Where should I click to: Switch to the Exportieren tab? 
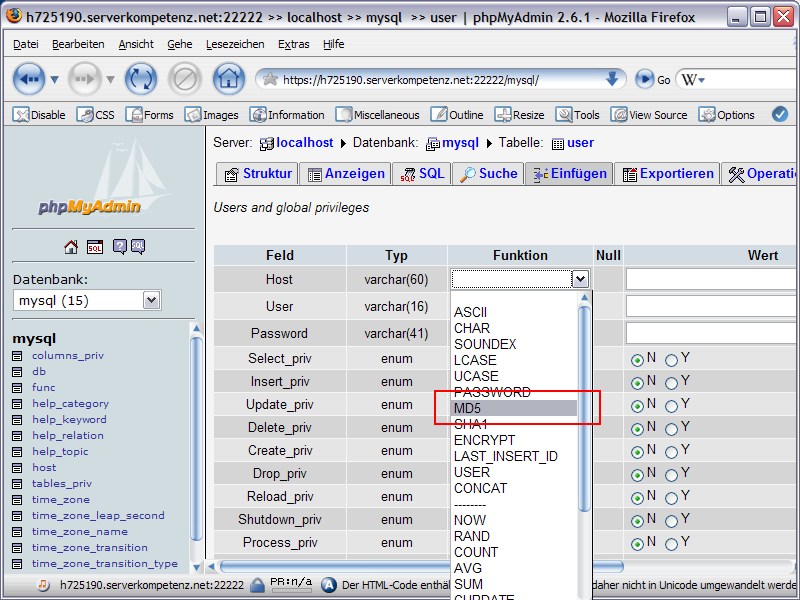pos(667,174)
